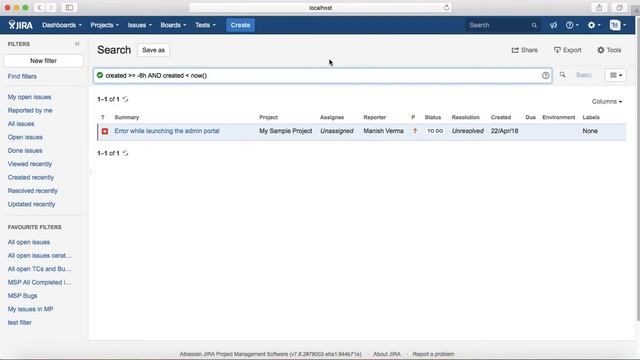Sort by Summary column header
This screenshot has width=640, height=360.
click(127, 118)
